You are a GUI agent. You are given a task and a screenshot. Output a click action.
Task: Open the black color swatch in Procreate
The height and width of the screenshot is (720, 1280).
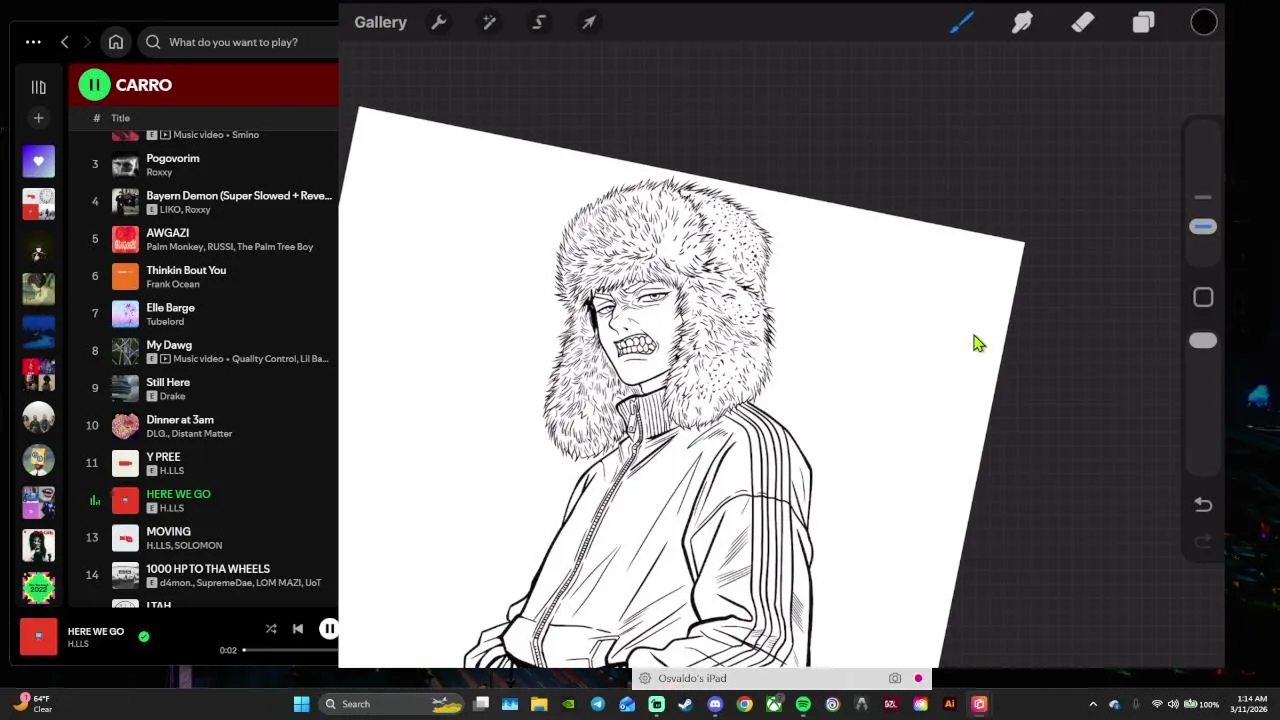coord(1204,22)
